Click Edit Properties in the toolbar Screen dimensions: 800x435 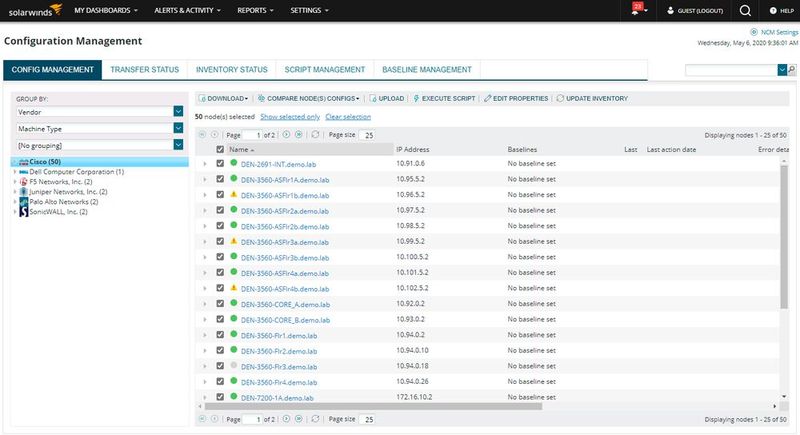516,98
